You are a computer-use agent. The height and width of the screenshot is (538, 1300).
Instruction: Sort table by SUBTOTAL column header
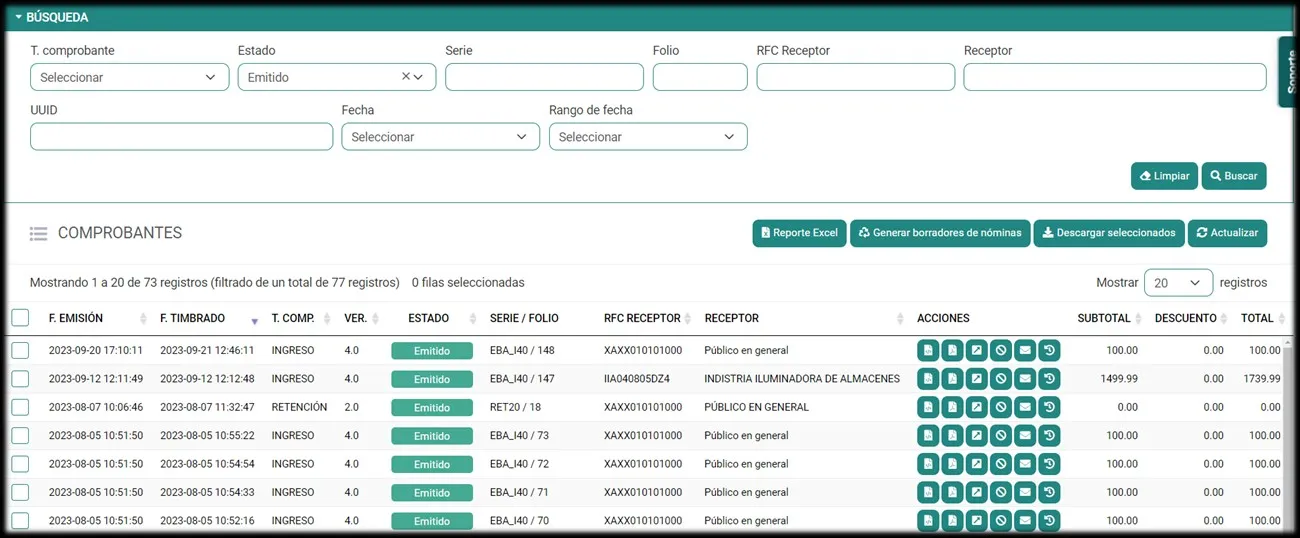click(x=1103, y=318)
